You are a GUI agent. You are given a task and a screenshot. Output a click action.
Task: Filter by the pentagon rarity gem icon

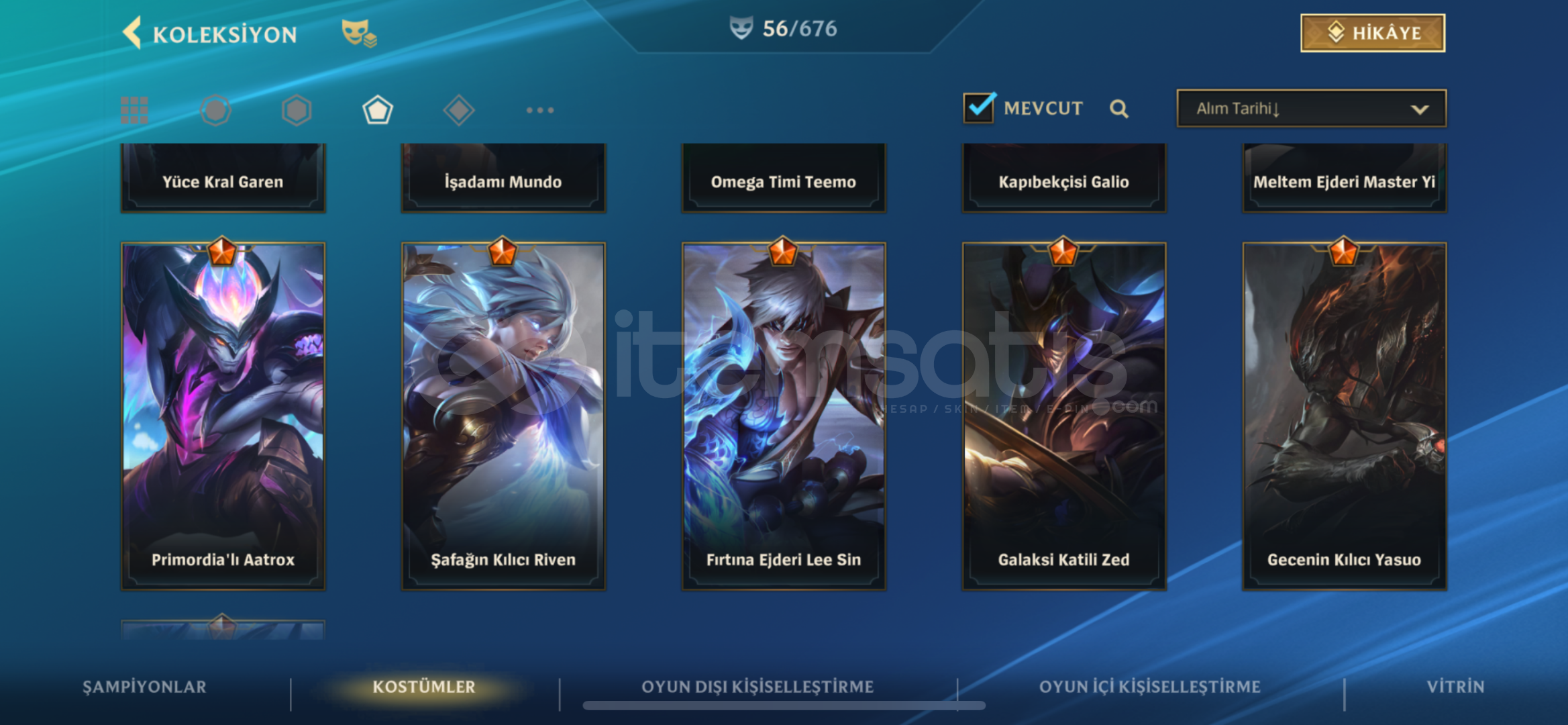click(378, 110)
